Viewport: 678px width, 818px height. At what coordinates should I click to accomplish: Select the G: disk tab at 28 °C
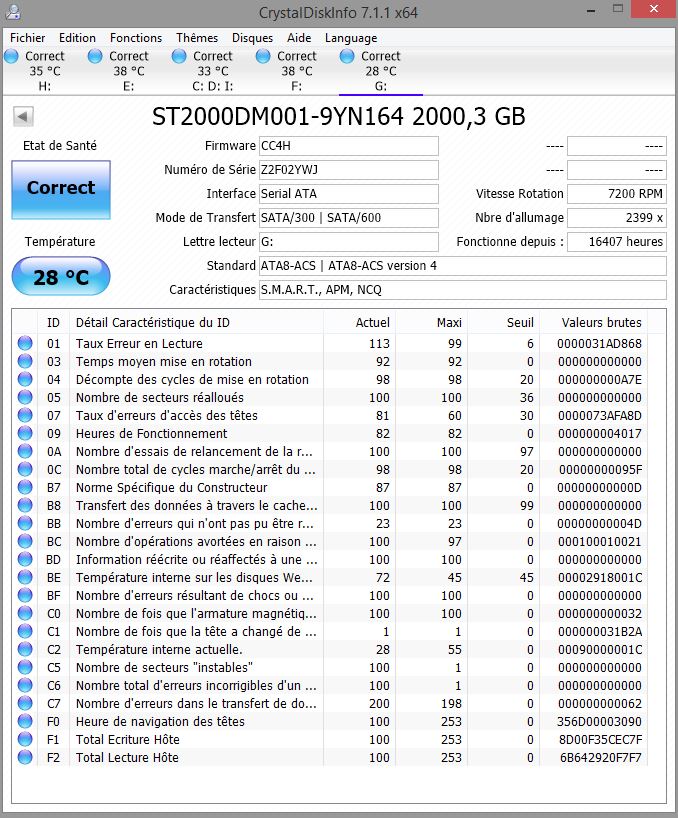[381, 71]
